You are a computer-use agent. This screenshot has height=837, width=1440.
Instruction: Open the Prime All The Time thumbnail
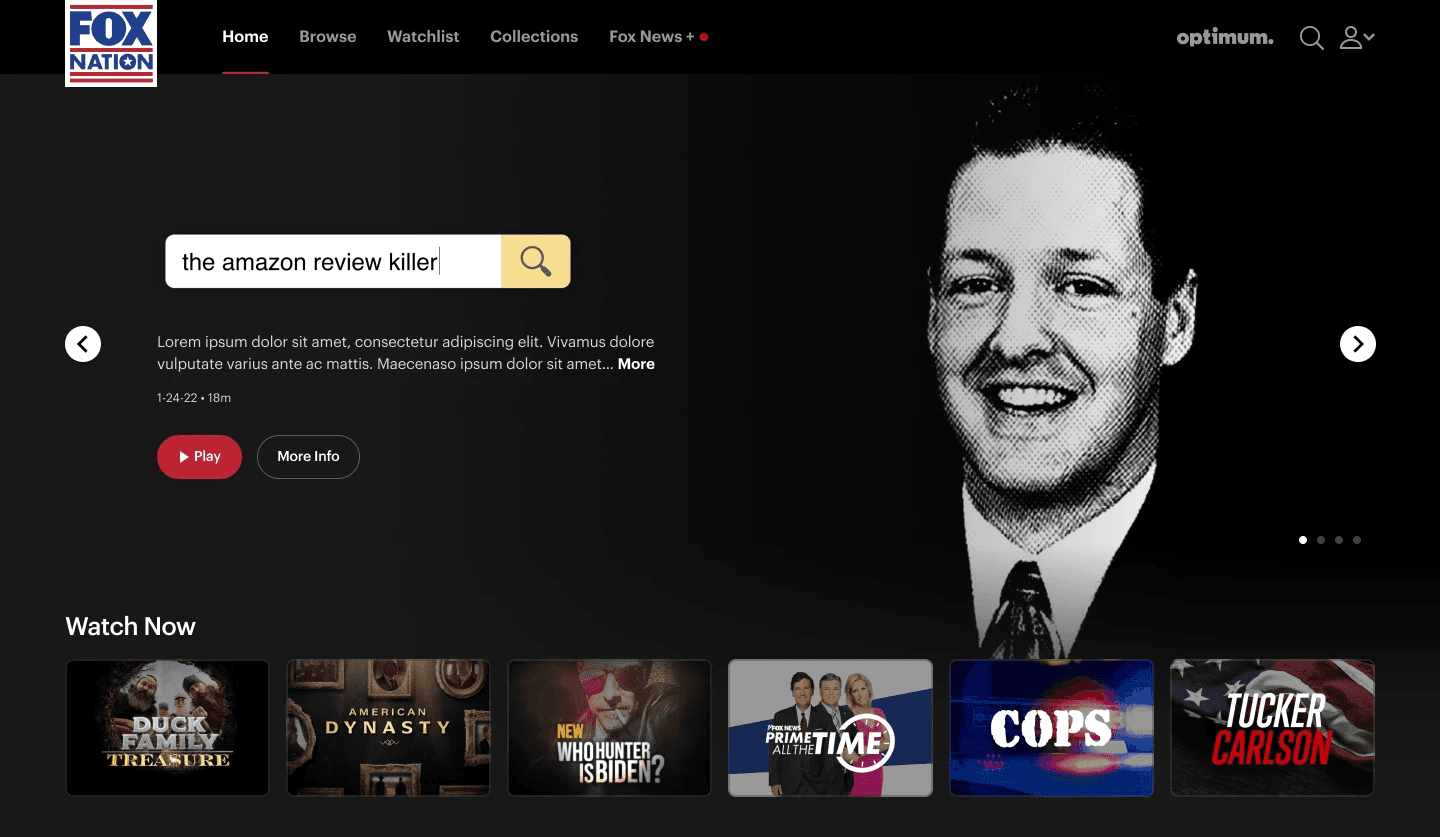[830, 728]
